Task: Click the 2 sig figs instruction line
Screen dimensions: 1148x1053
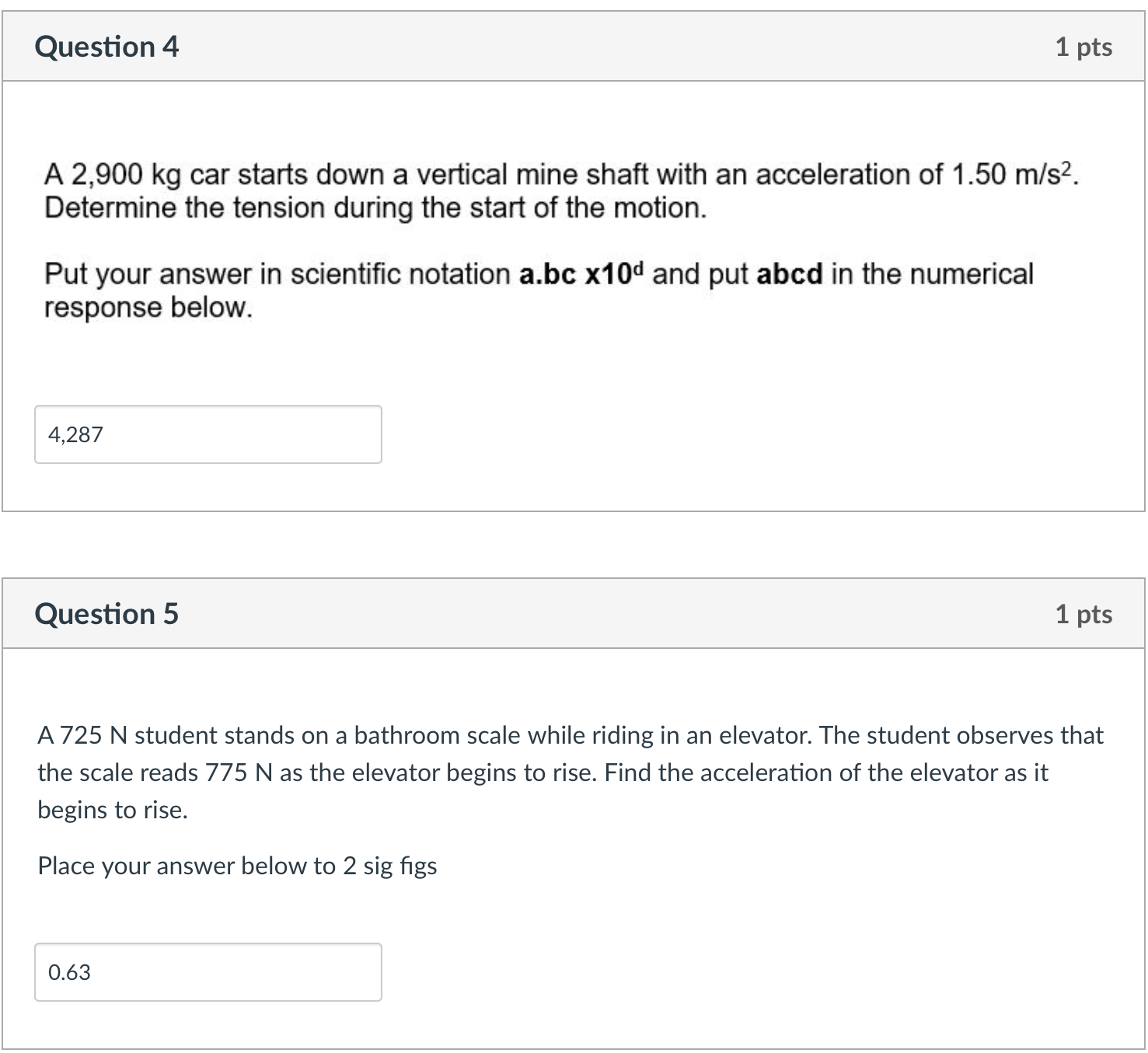Action: pyautogui.click(x=237, y=865)
